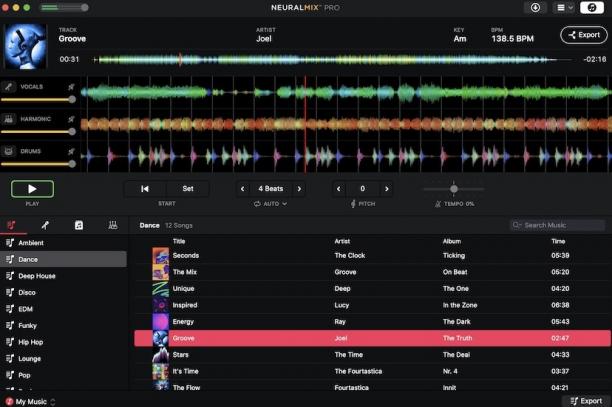Click the Groove album artwork
Image resolution: width=612 pixels, height=407 pixels.
click(25, 46)
